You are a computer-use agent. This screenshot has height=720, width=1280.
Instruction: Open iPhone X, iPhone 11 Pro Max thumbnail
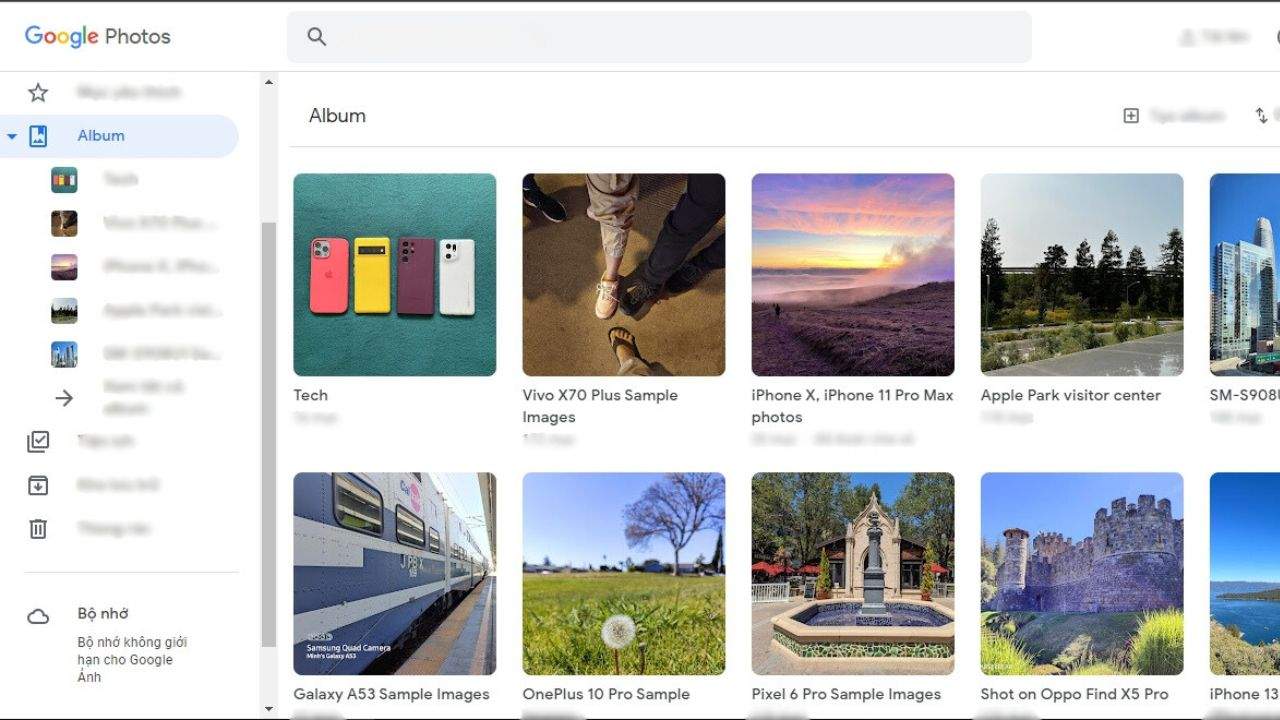pos(852,275)
